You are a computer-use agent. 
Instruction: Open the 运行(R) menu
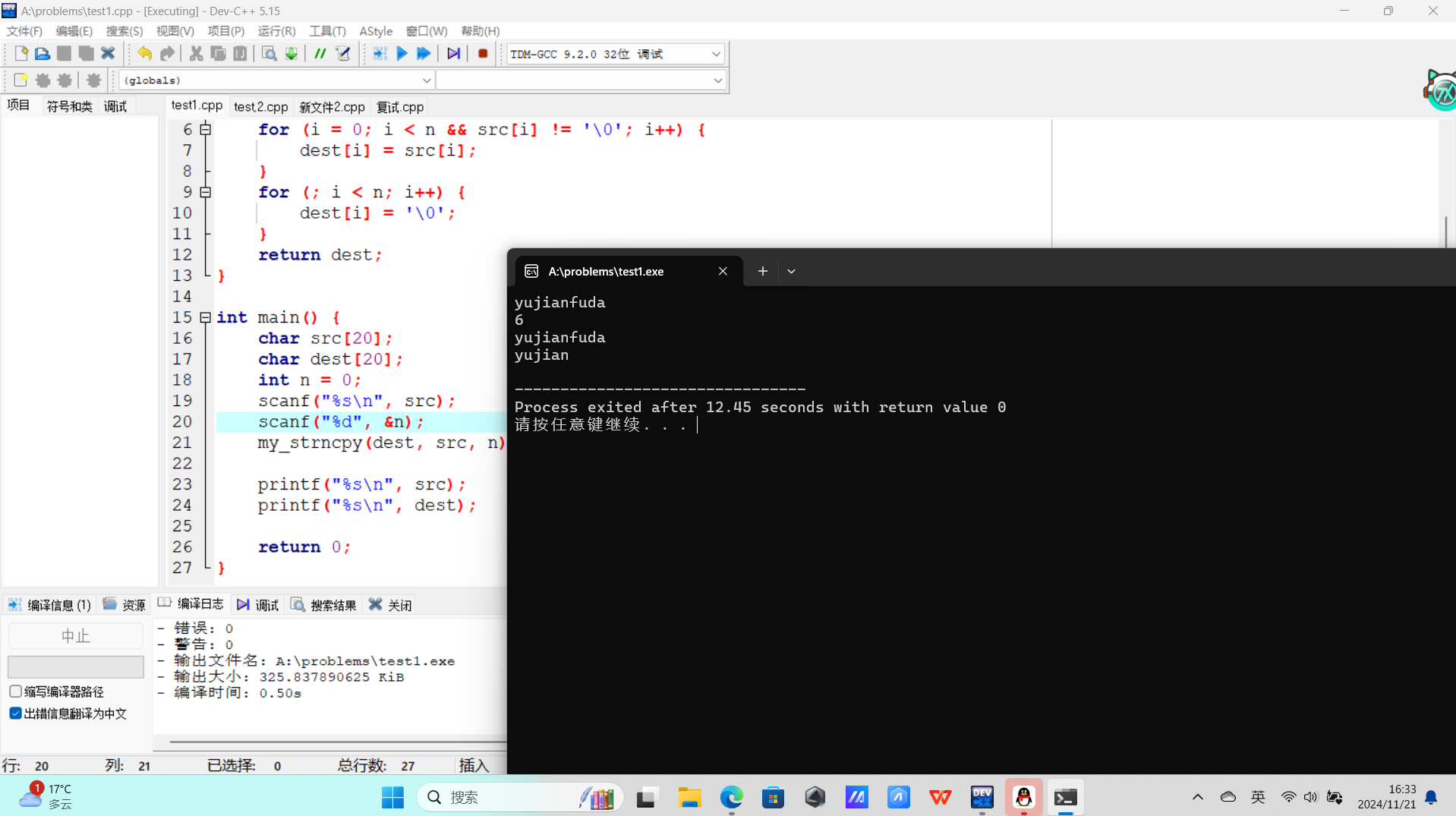(276, 31)
